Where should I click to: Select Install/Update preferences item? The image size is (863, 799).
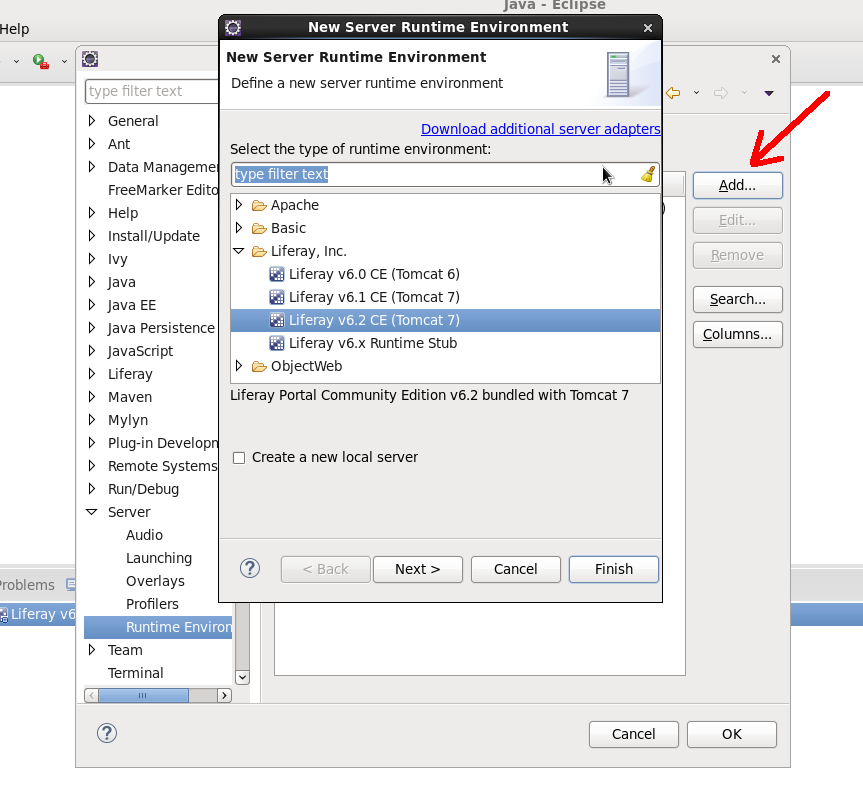pos(154,236)
